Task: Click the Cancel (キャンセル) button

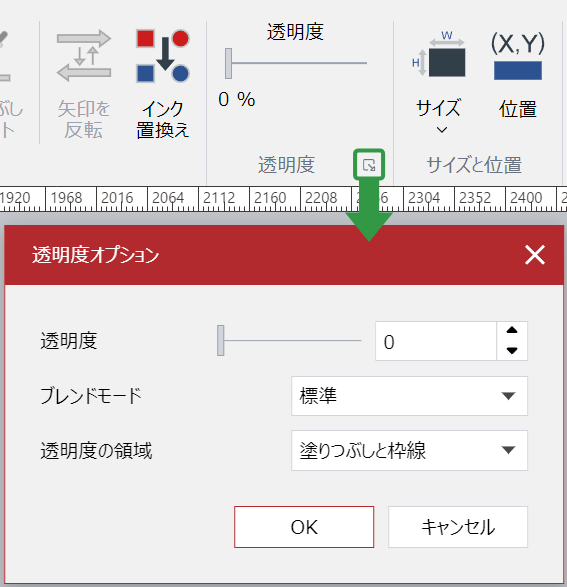Action: pos(458,527)
